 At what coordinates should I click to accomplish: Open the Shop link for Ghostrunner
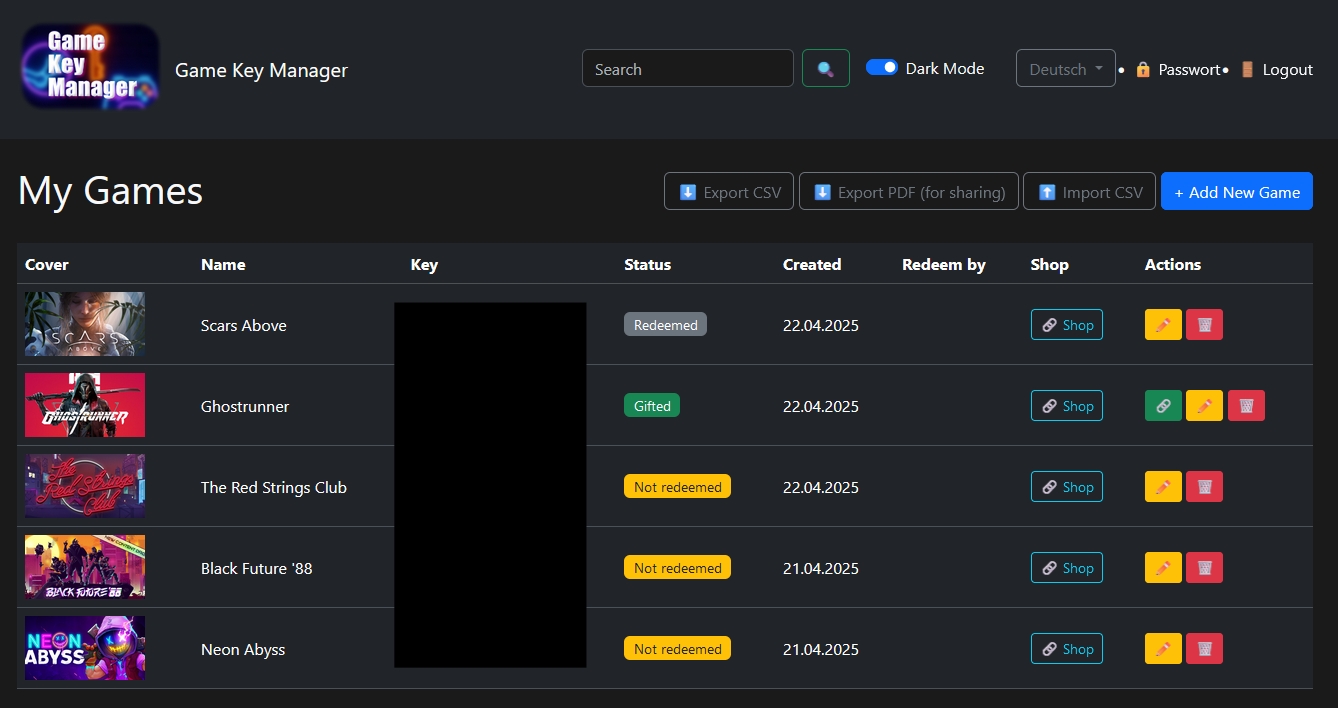tap(1066, 405)
